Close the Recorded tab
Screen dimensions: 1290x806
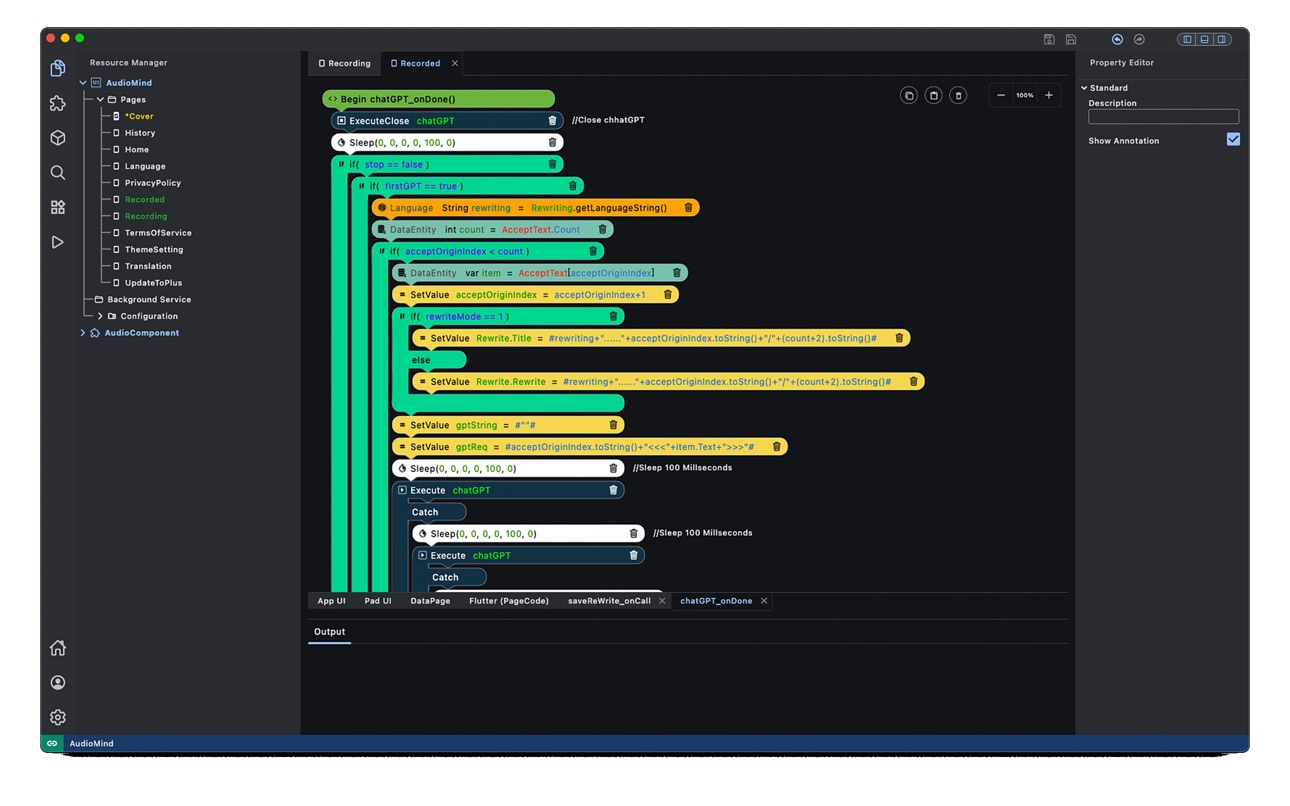click(x=455, y=63)
